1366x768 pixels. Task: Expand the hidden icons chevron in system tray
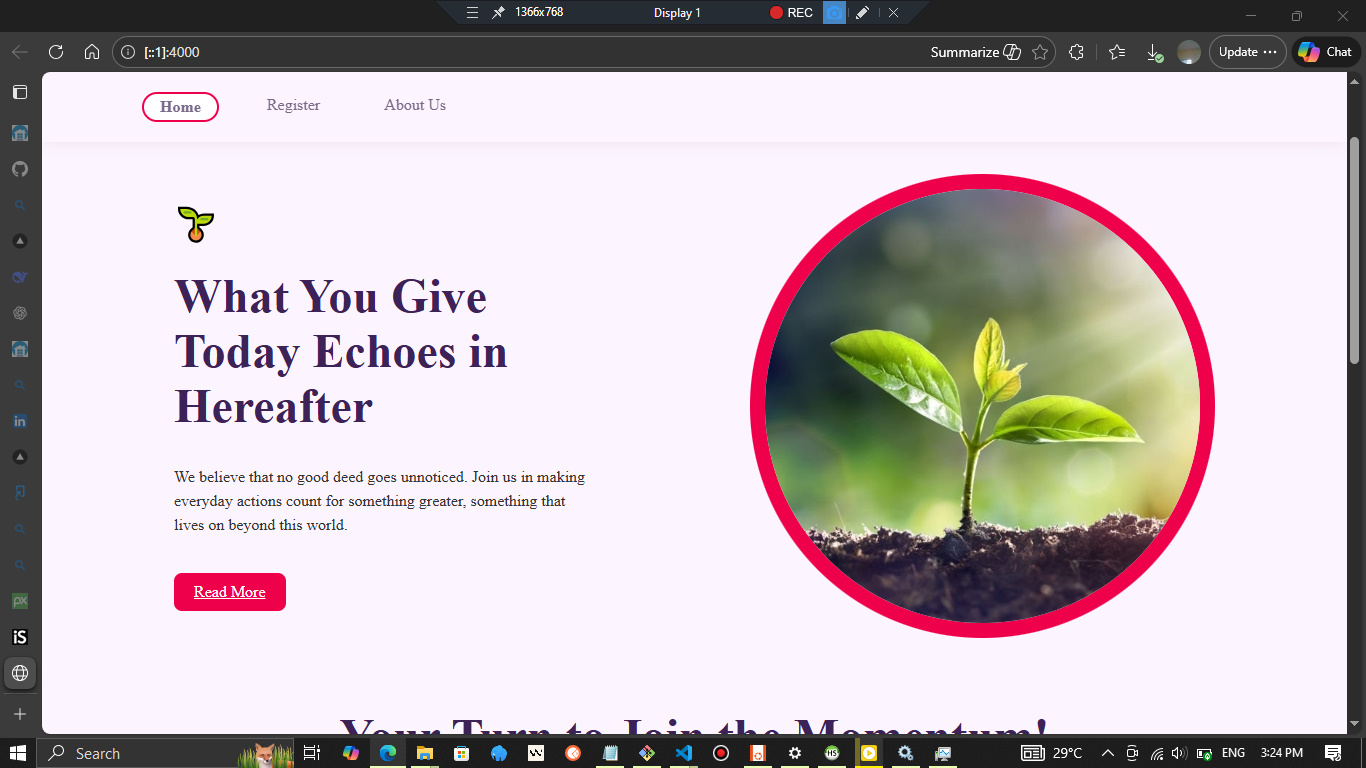click(1107, 753)
